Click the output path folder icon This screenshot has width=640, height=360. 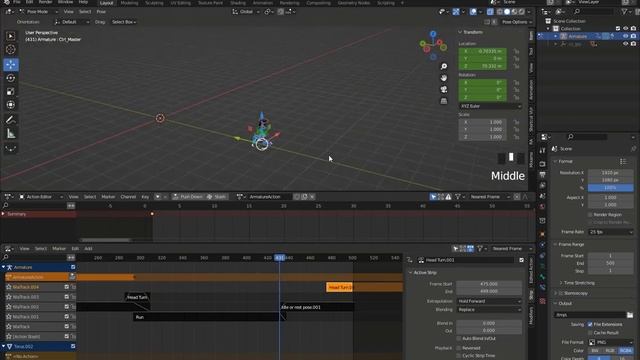point(630,315)
